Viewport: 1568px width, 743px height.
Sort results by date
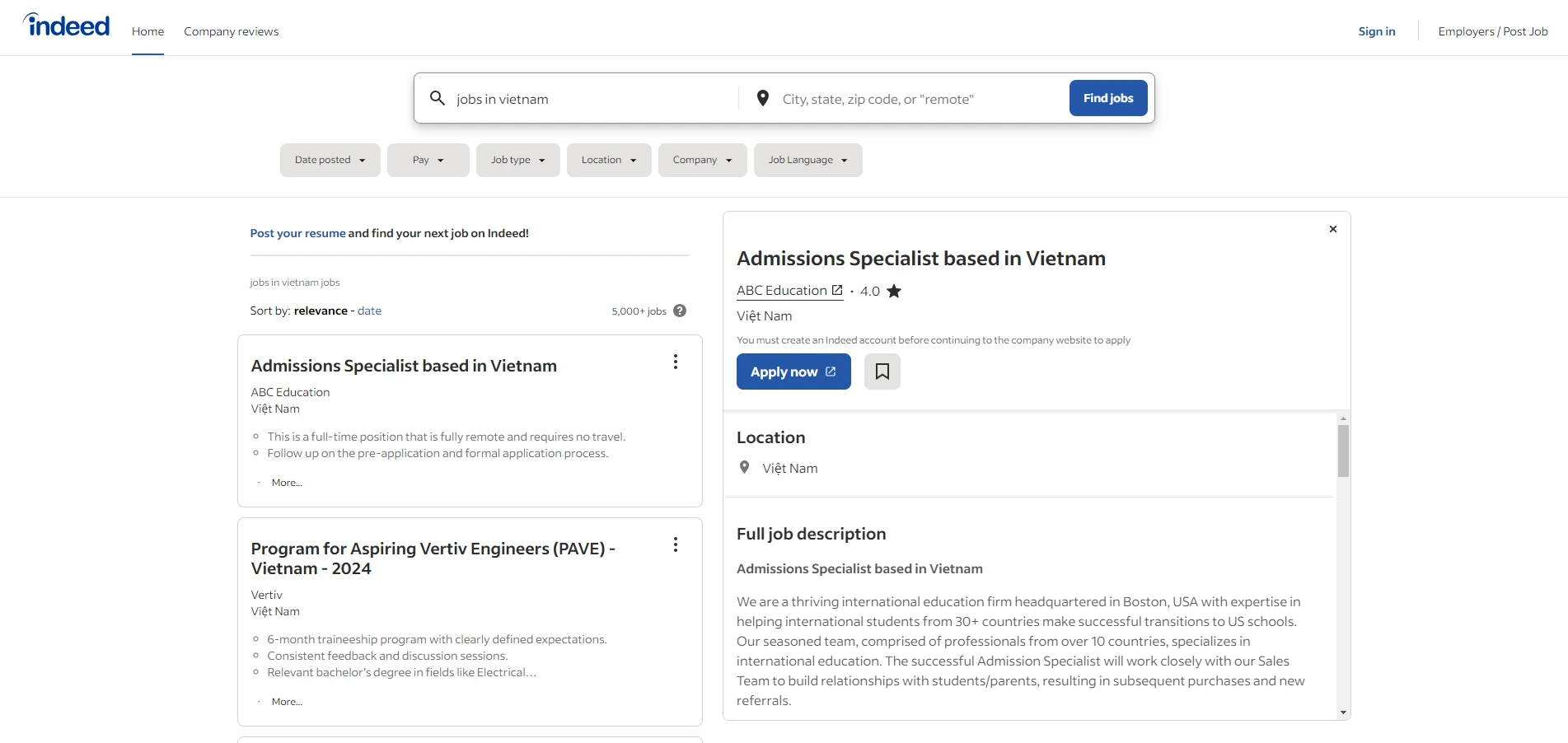(x=369, y=311)
